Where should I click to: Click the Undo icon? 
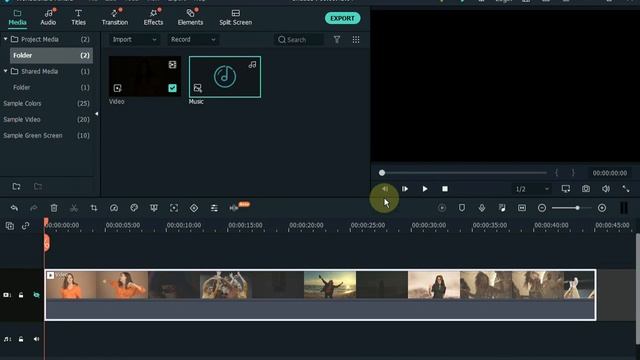(x=14, y=208)
